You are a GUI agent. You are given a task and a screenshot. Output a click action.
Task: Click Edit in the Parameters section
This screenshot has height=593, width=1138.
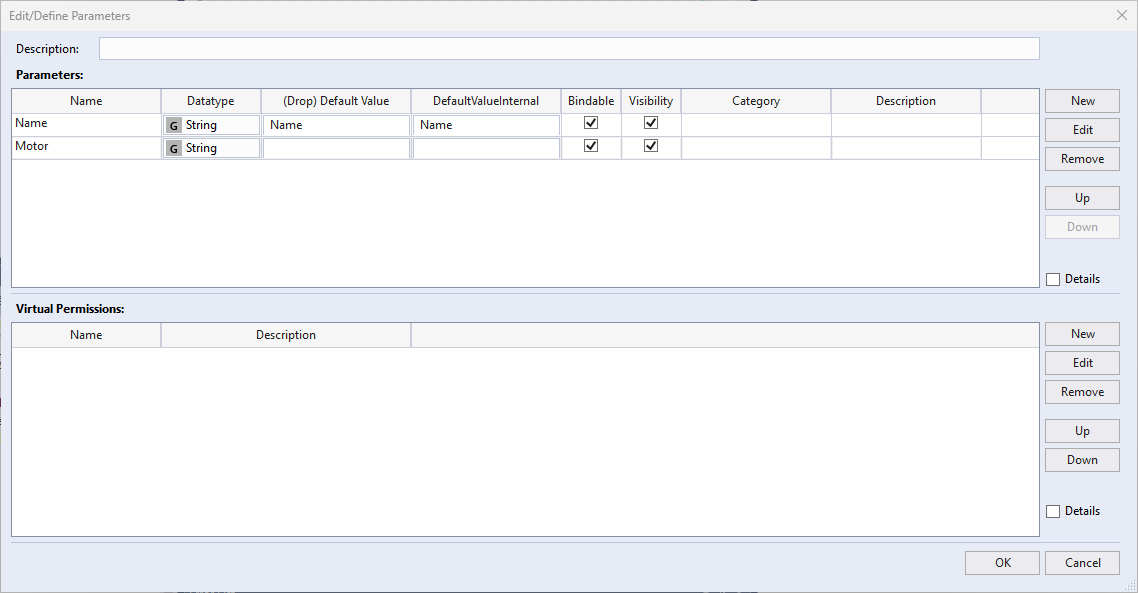1082,129
